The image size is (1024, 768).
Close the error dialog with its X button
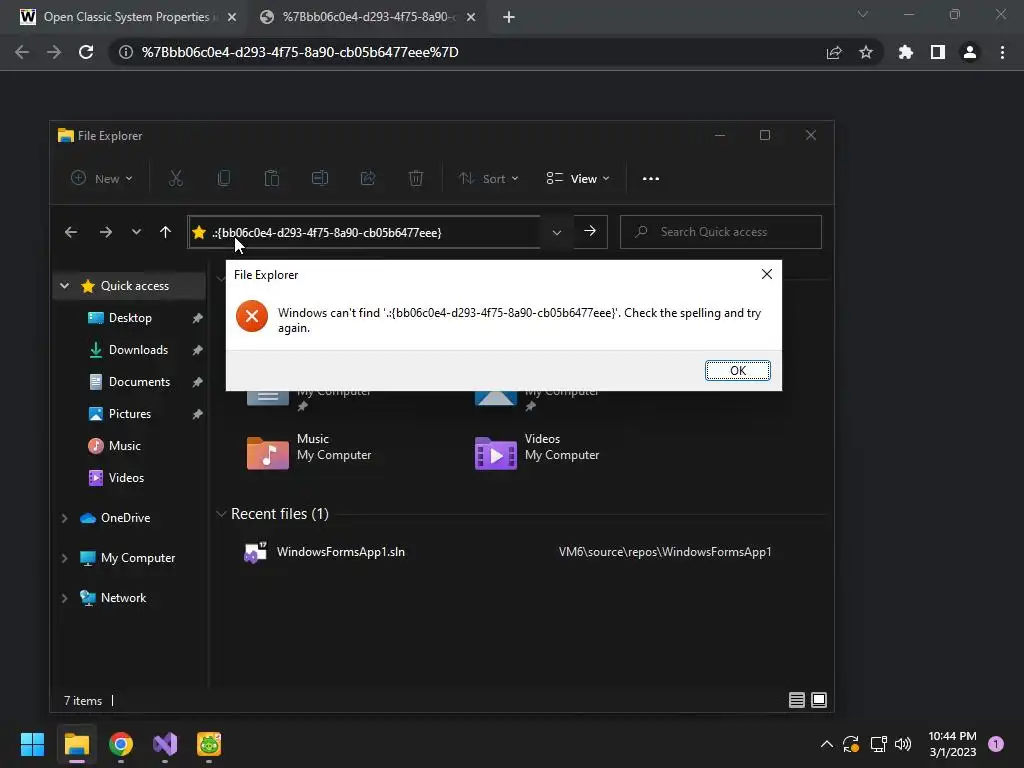pos(767,274)
